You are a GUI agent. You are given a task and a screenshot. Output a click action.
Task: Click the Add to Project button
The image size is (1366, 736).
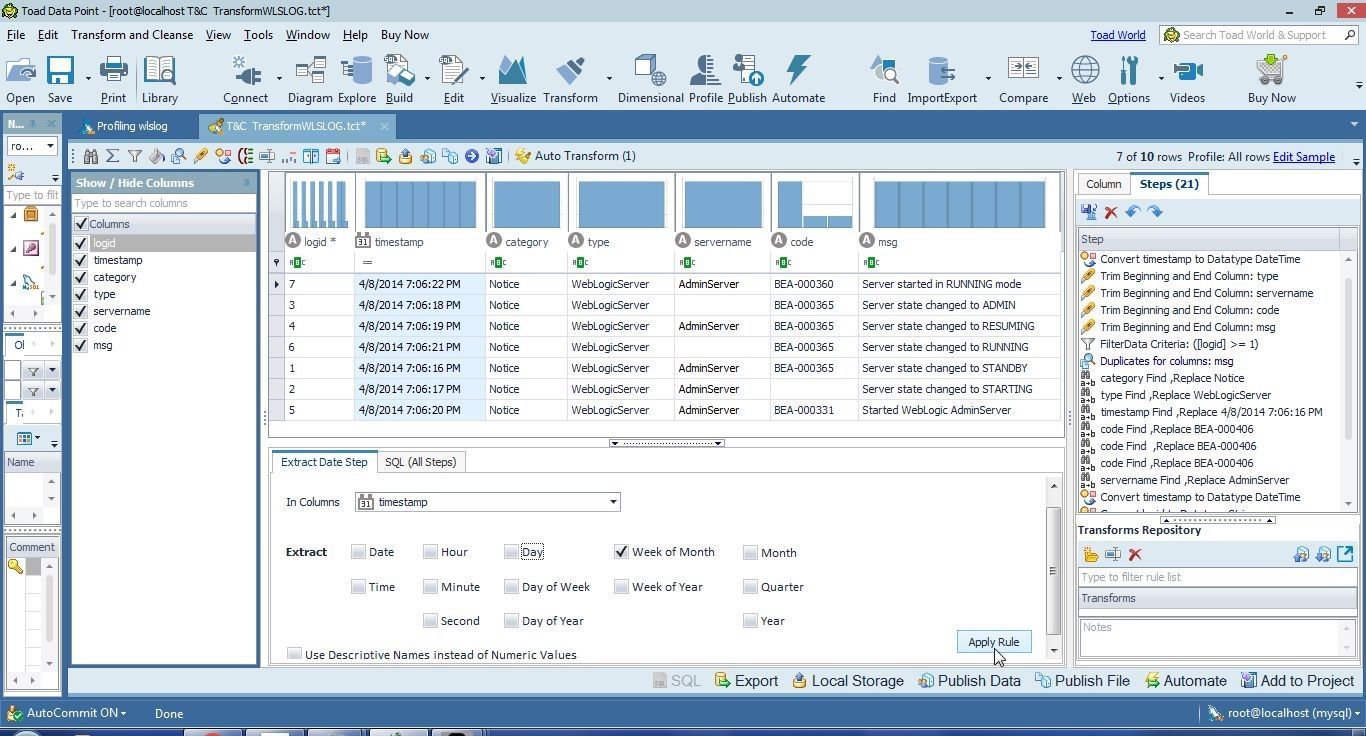tap(1296, 681)
